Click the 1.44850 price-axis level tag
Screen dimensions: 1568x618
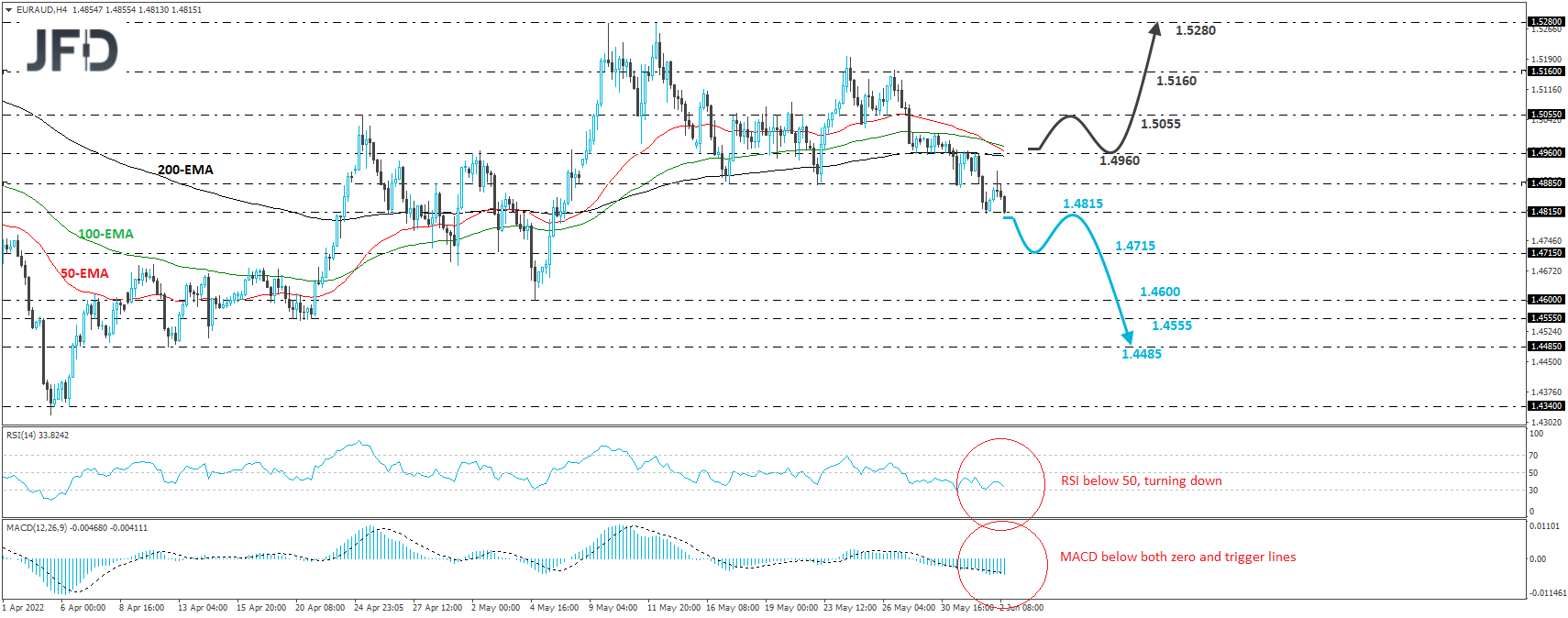pyautogui.click(x=1546, y=347)
